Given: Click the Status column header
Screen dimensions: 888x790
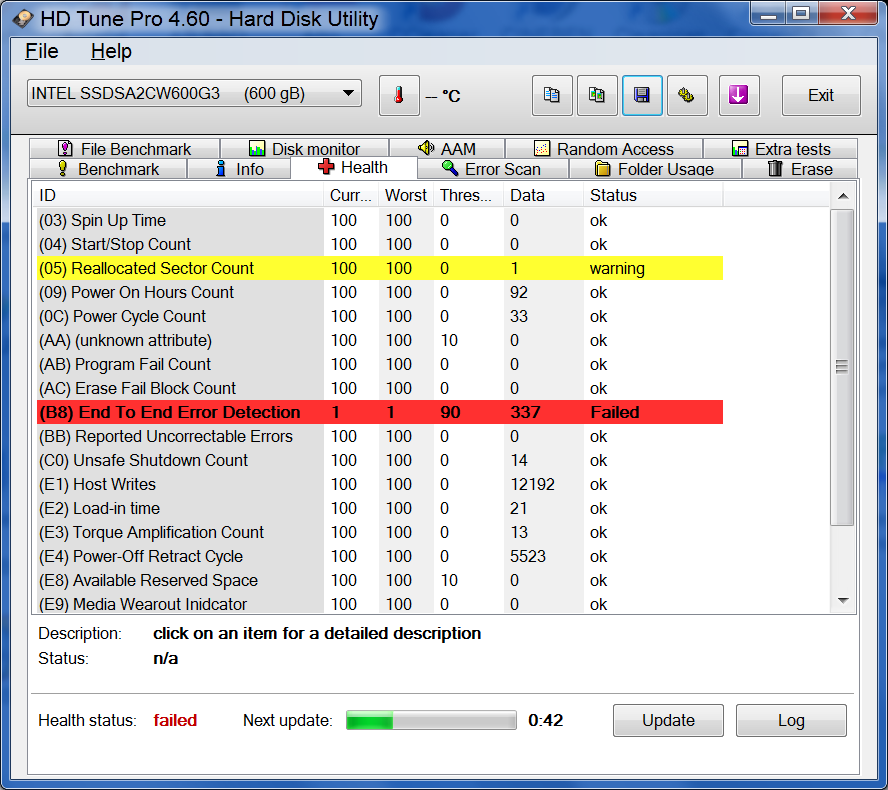Looking at the screenshot, I should click(653, 195).
